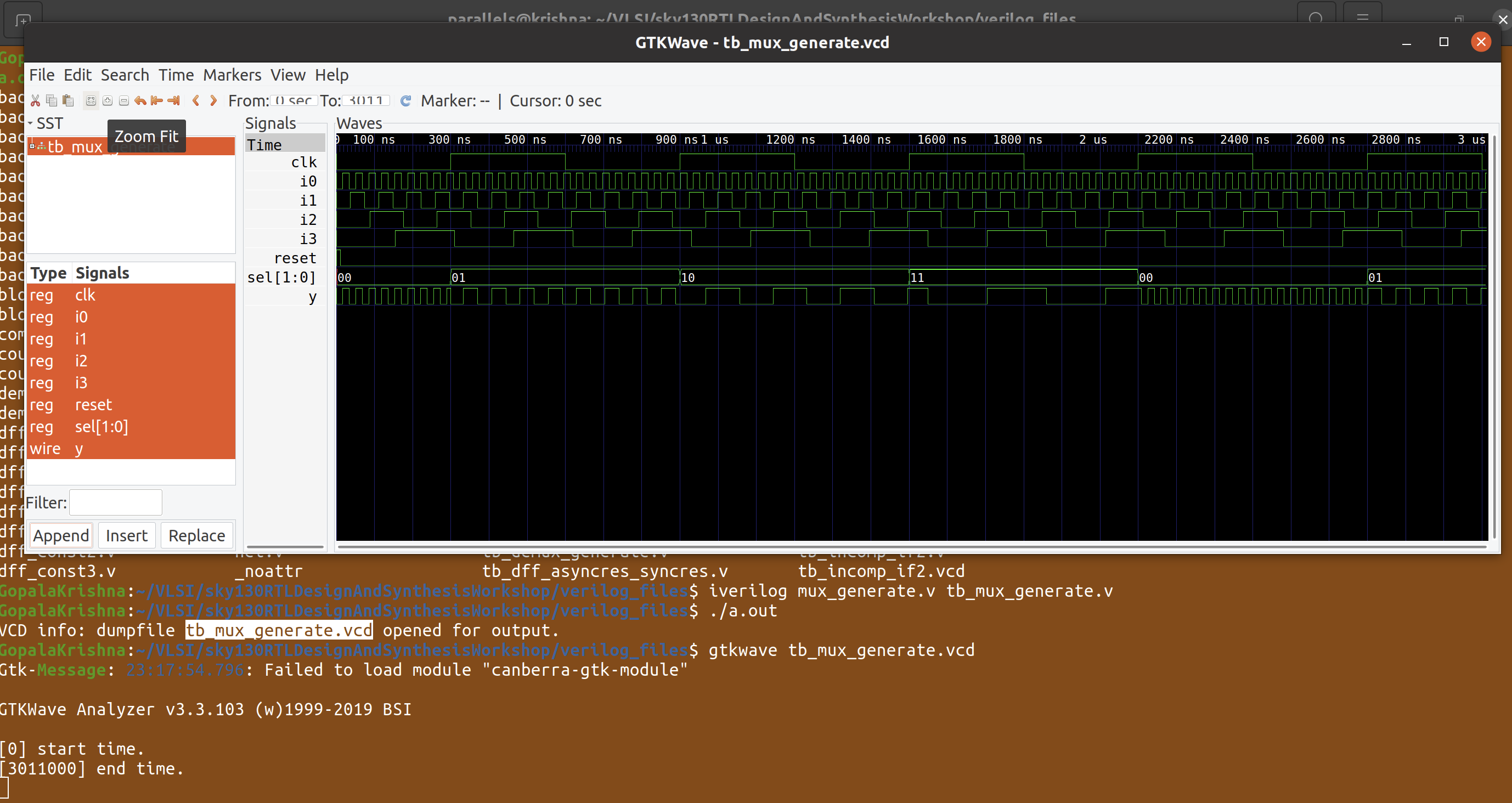Reload the waveform with the circular arrow icon
This screenshot has width=1512, height=803.
tap(405, 100)
